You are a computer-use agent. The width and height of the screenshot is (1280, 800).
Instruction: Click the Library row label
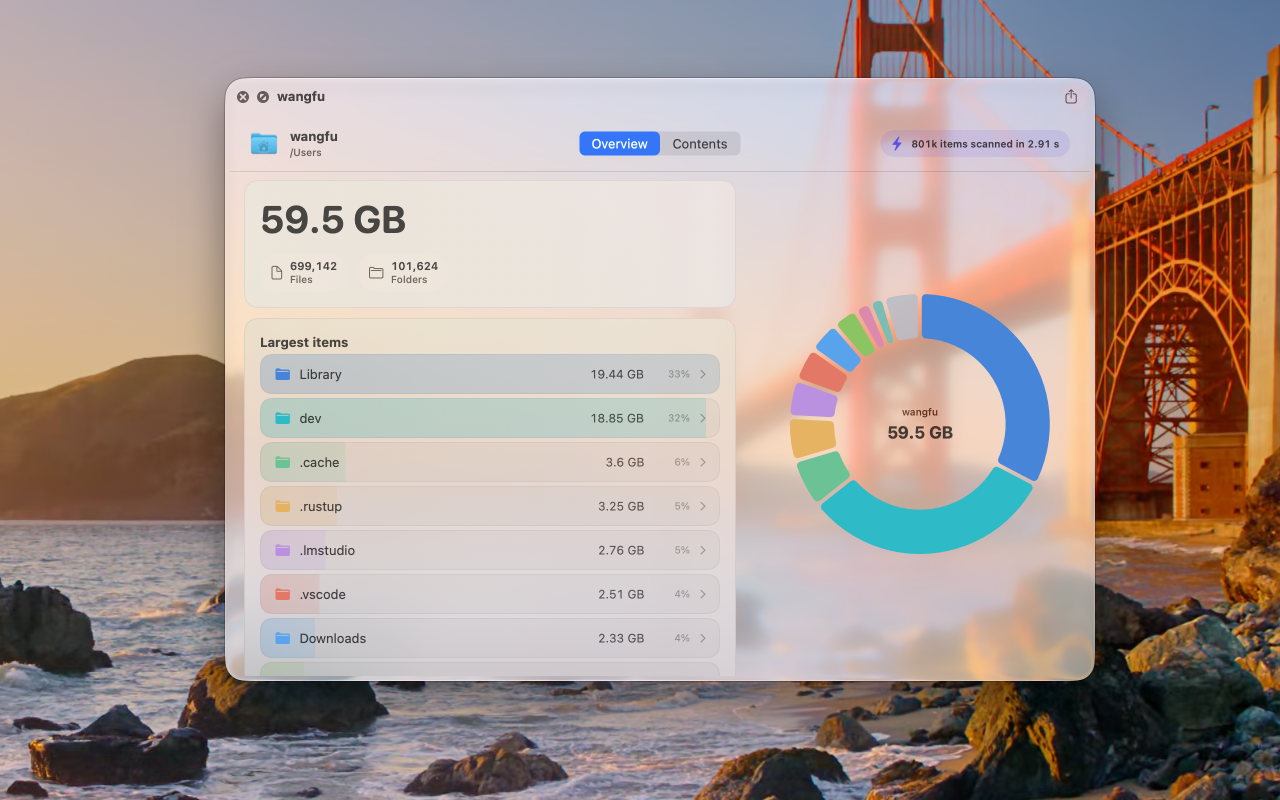click(320, 374)
